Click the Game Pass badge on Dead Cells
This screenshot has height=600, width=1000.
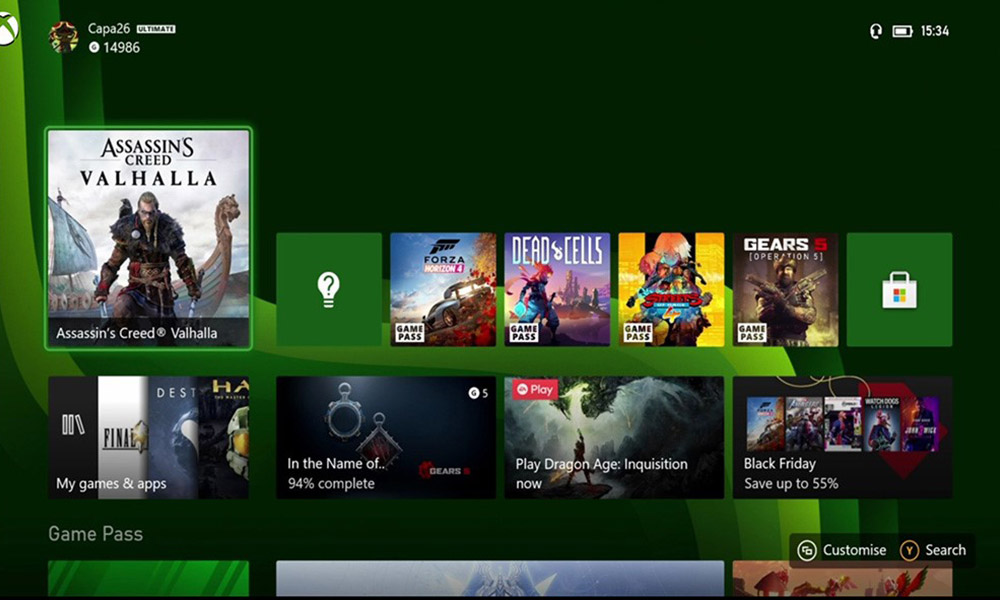tap(524, 333)
